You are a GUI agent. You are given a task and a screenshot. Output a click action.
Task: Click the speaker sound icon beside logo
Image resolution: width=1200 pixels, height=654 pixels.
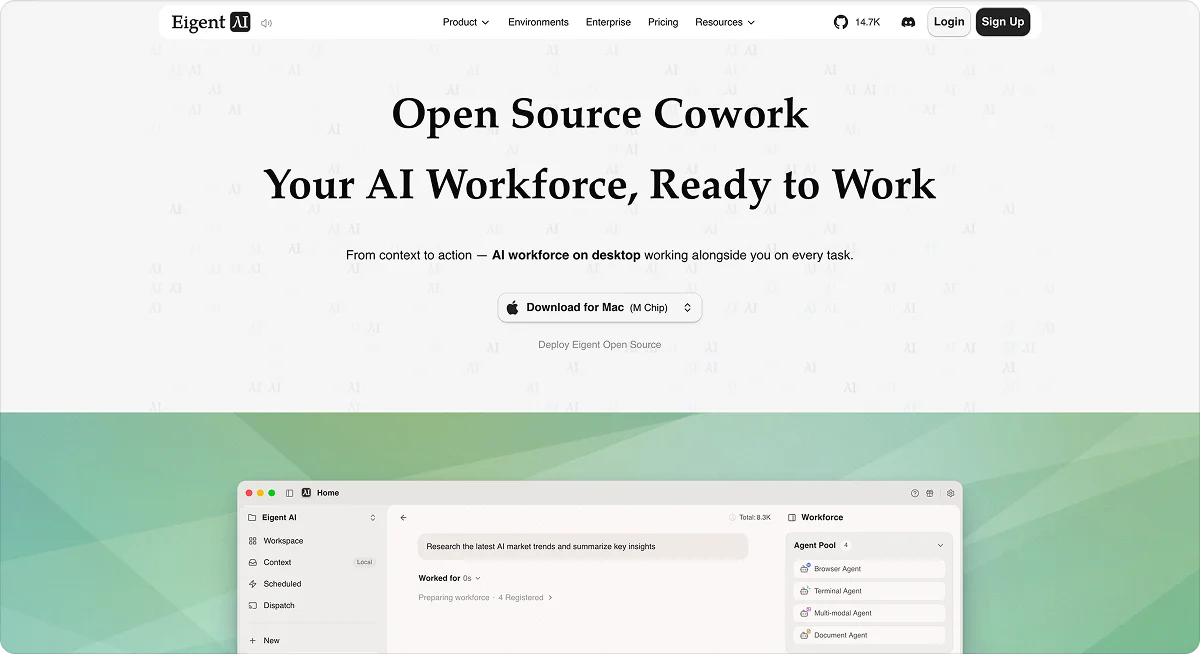coord(266,23)
